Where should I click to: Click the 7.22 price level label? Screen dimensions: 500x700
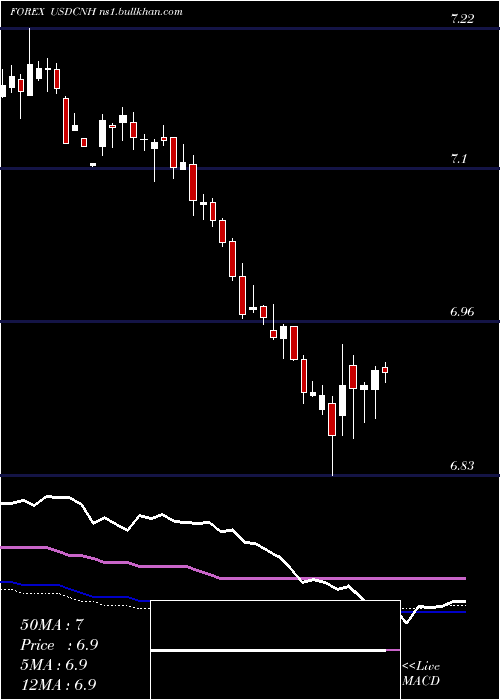pos(462,19)
